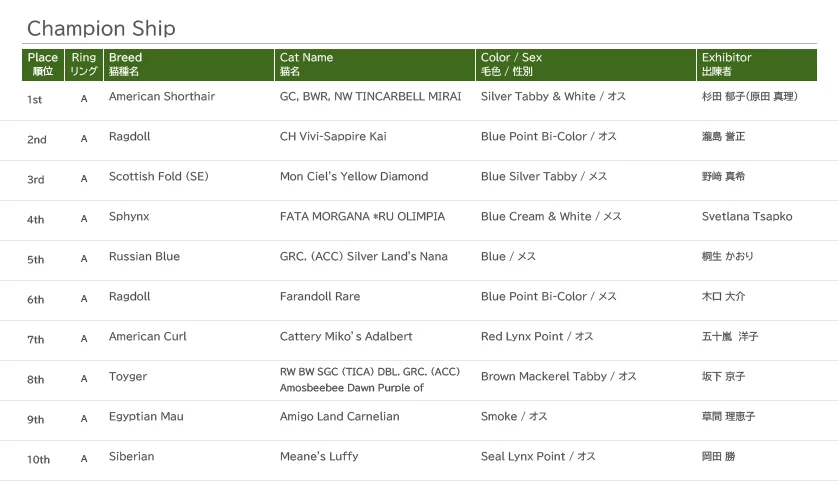Select the Russian Blue breed cell
The image size is (839, 503).
click(144, 257)
